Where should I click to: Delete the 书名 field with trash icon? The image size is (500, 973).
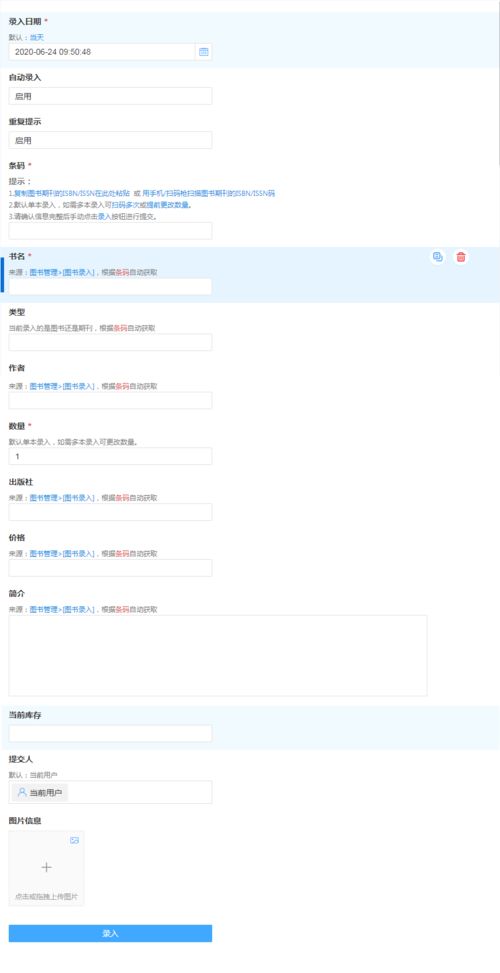[460, 257]
